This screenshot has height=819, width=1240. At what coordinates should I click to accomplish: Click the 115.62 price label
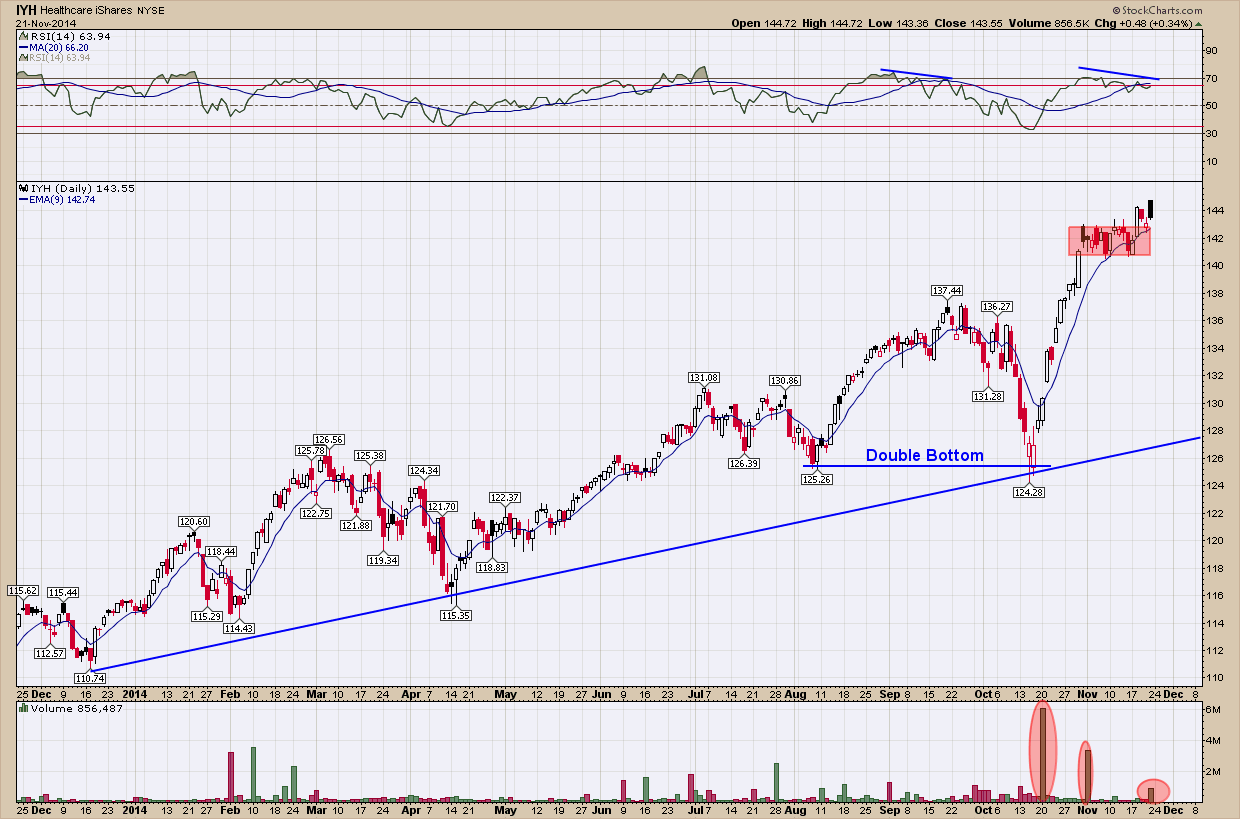pyautogui.click(x=24, y=590)
